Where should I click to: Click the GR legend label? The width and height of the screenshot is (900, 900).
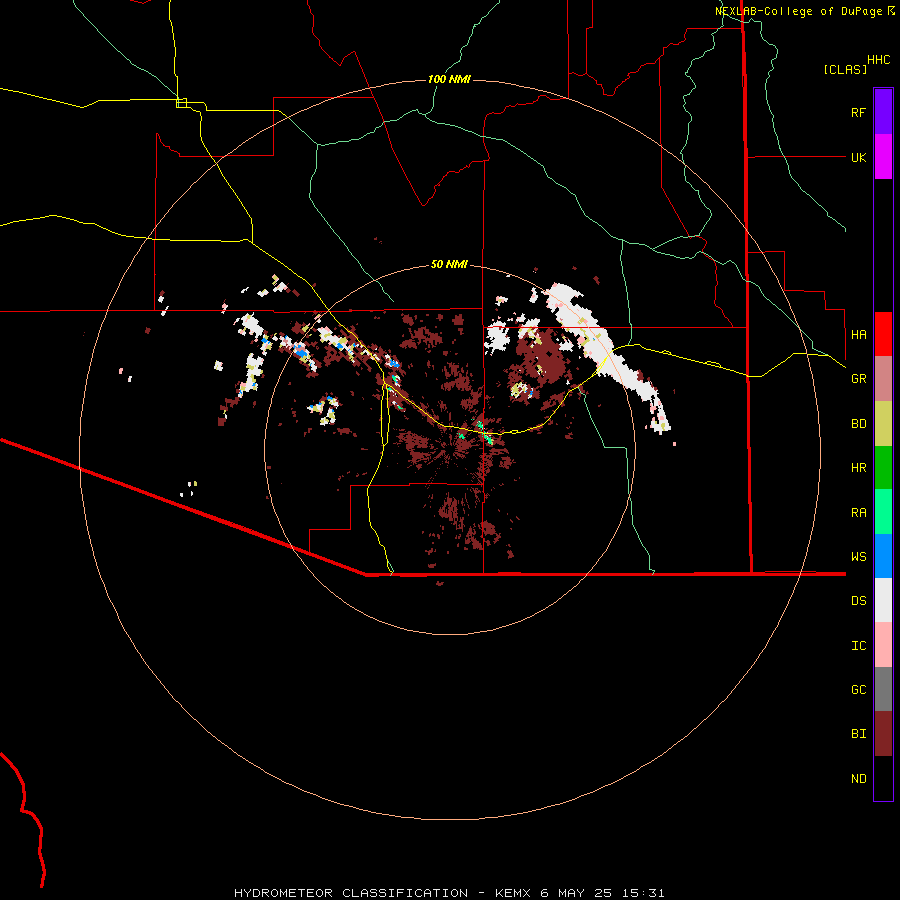pyautogui.click(x=858, y=379)
